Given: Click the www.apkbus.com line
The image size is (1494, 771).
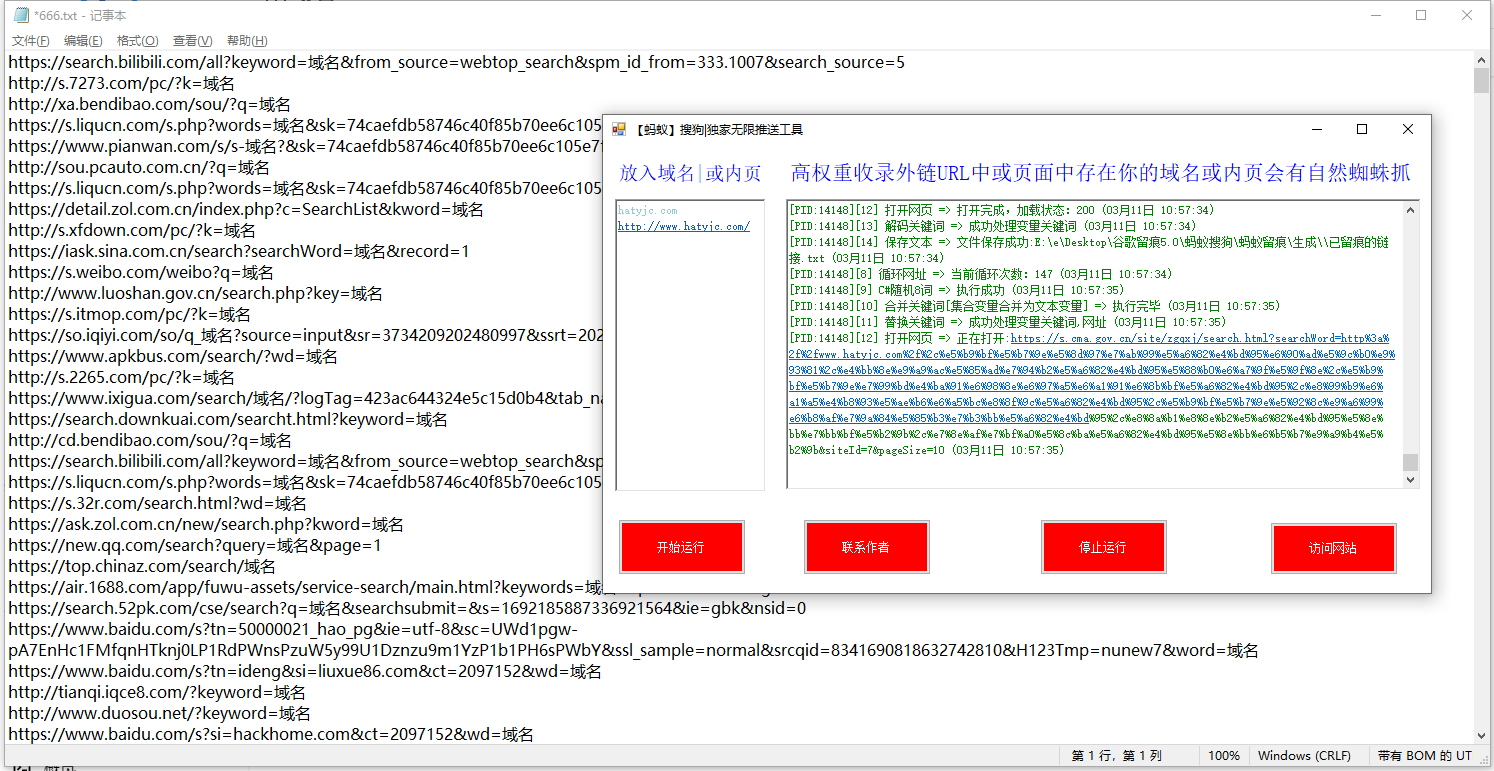Looking at the screenshot, I should point(173,356).
